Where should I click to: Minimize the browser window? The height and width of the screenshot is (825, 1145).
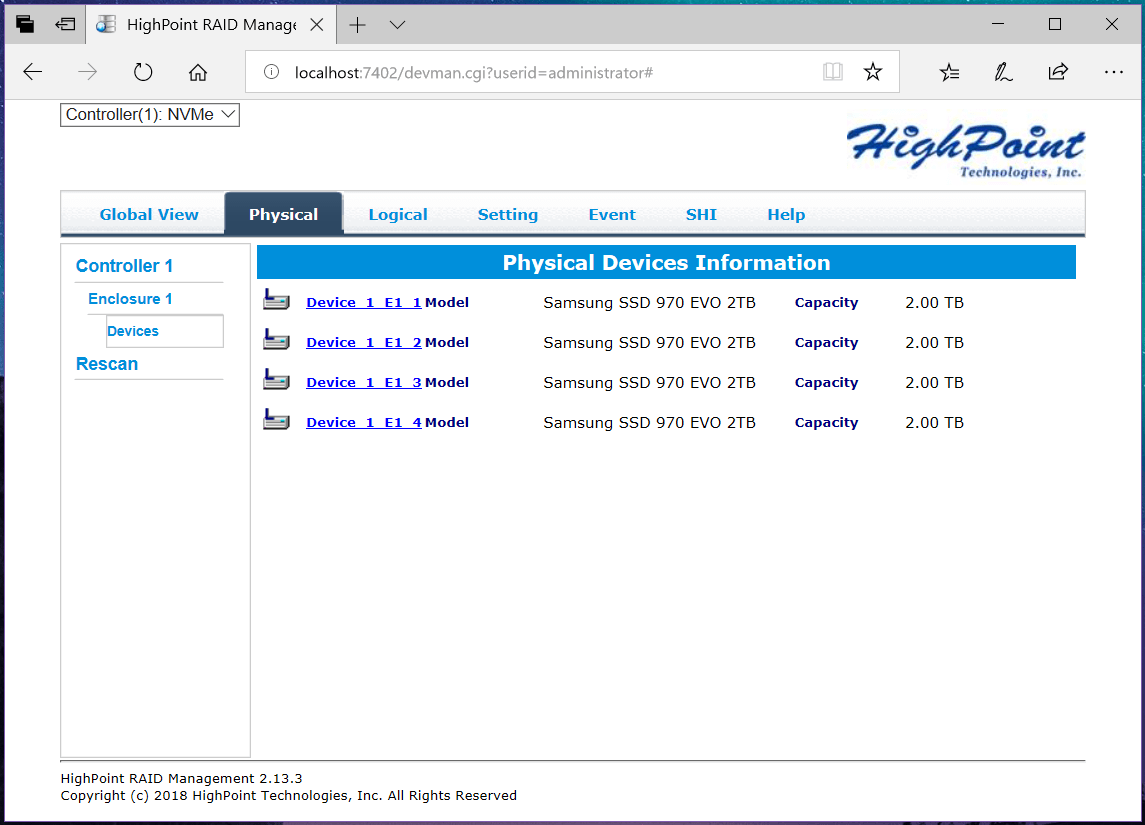pyautogui.click(x=998, y=24)
